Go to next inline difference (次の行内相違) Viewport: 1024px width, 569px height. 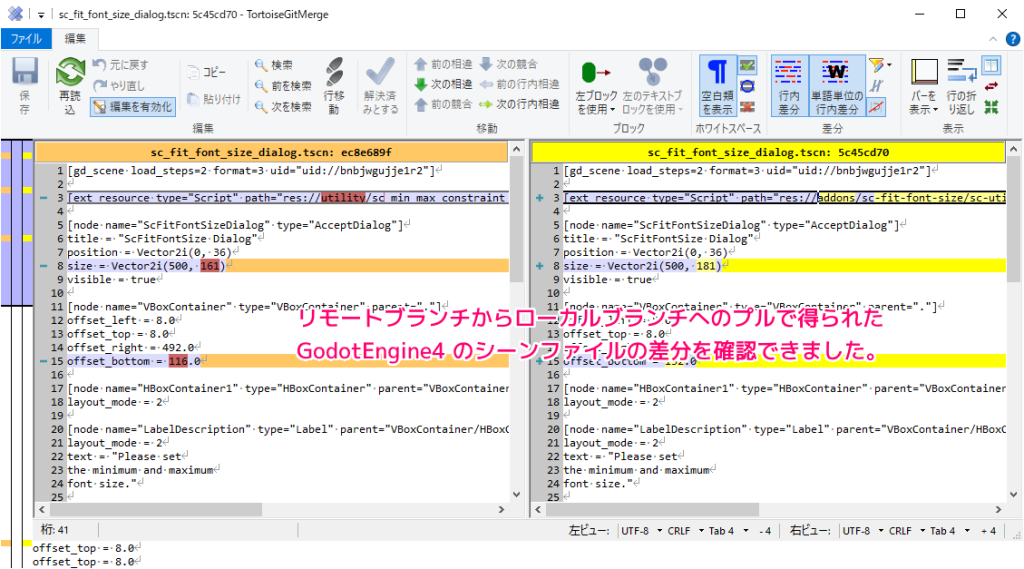(520, 105)
